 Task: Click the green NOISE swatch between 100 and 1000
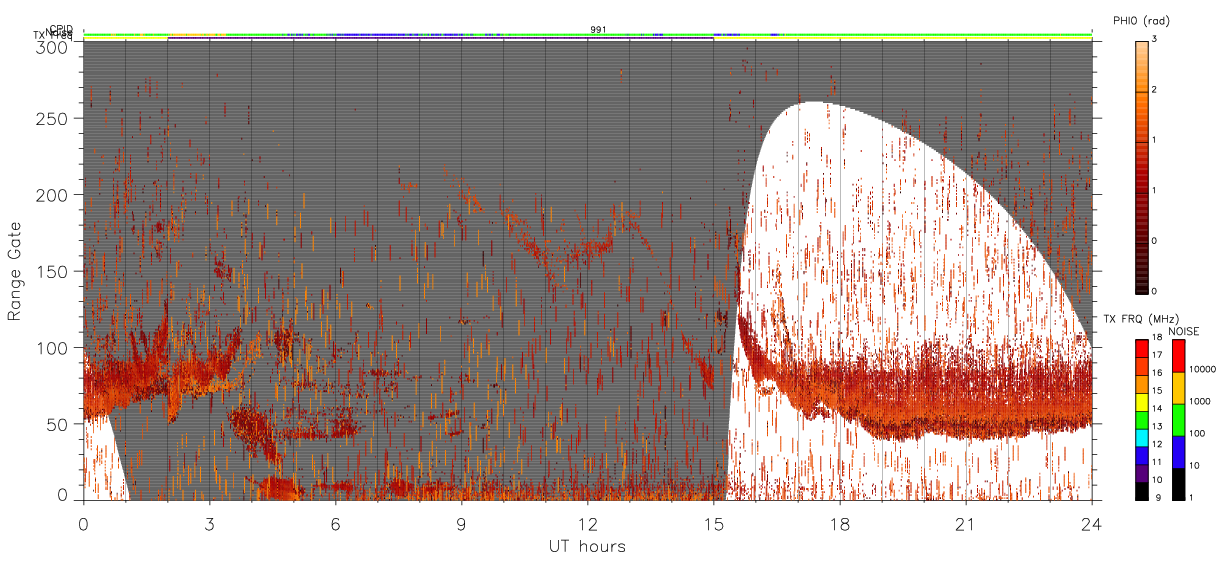(1179, 420)
